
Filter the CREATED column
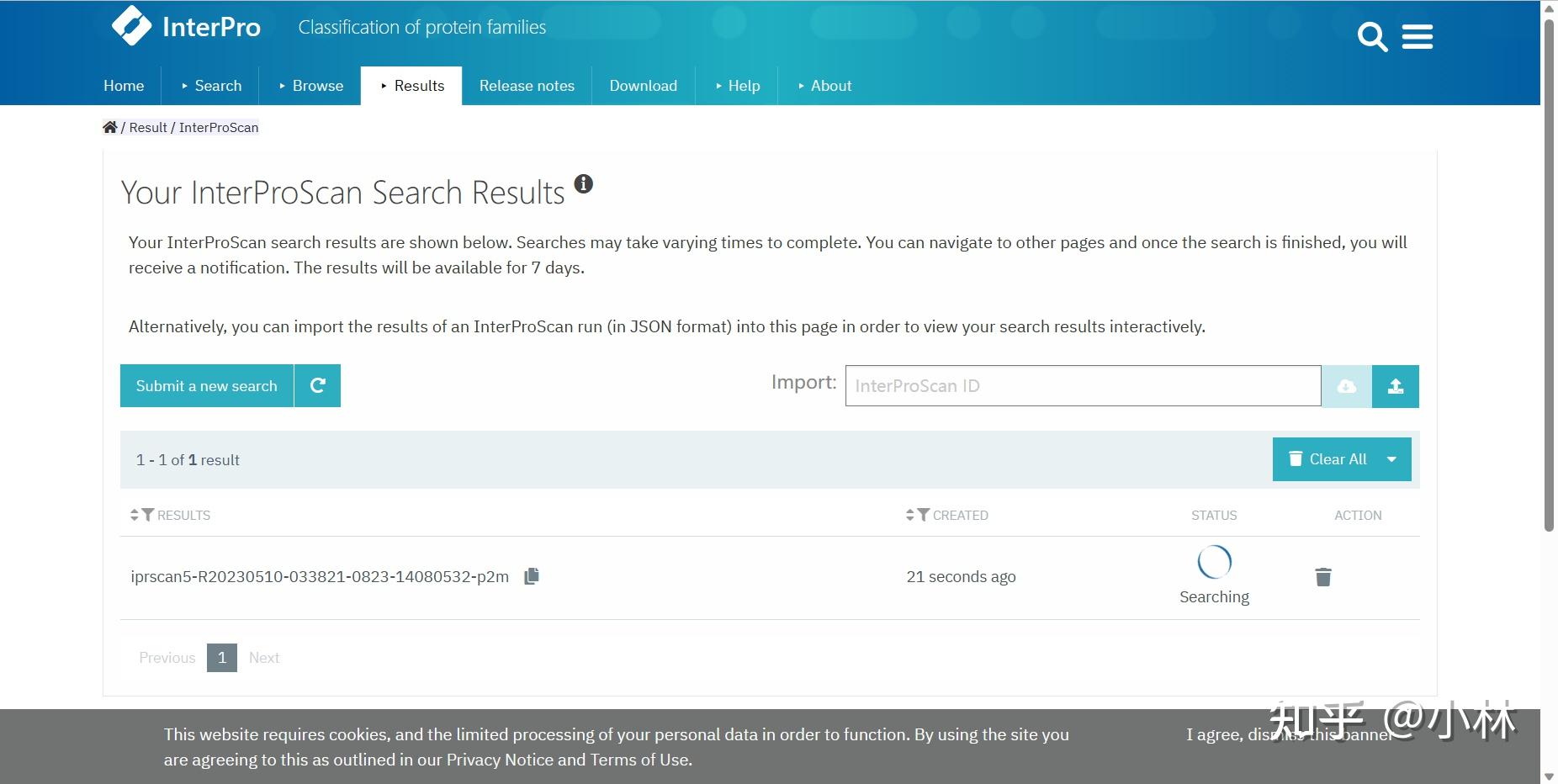point(924,515)
